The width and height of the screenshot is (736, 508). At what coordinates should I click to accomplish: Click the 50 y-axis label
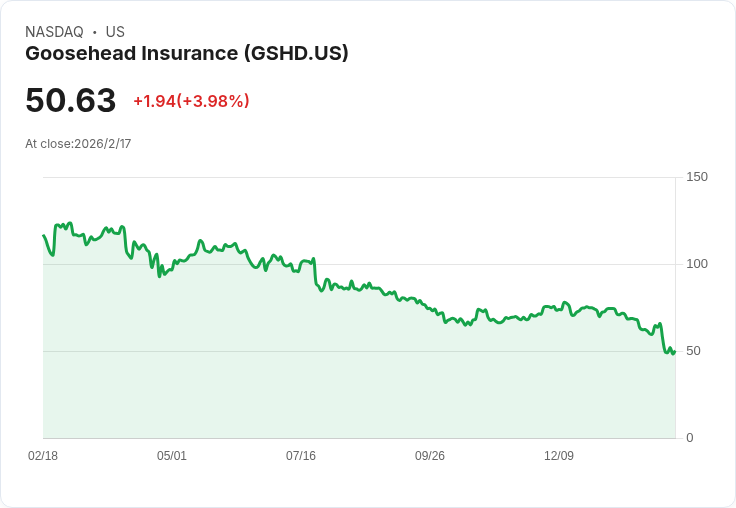point(693,351)
